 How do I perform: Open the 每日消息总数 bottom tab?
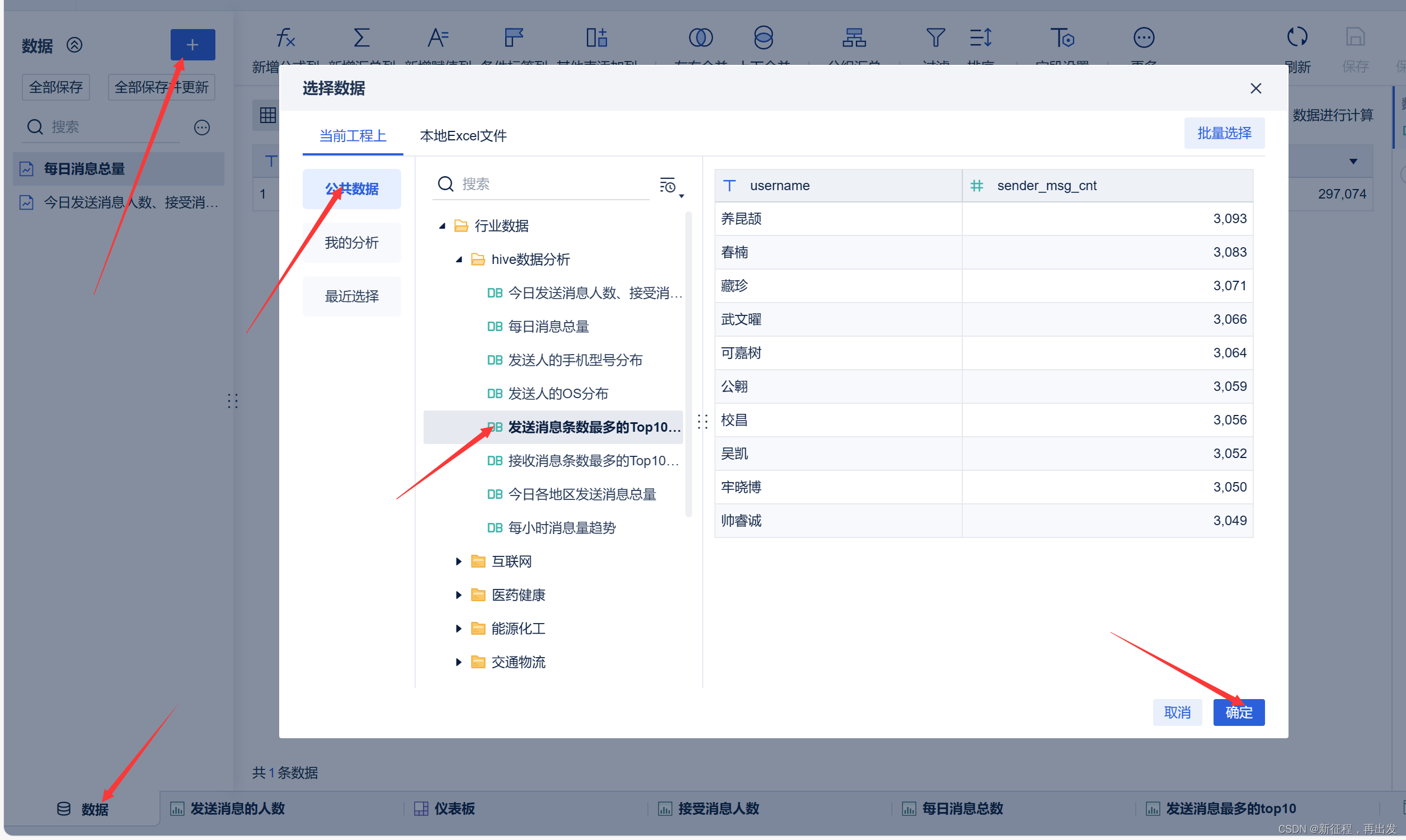(x=952, y=809)
